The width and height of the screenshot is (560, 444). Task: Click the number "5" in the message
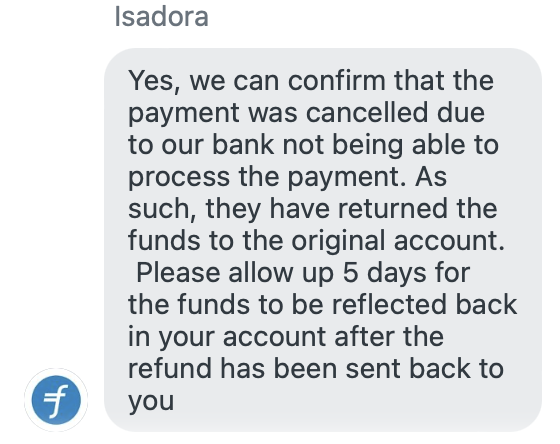pos(350,273)
